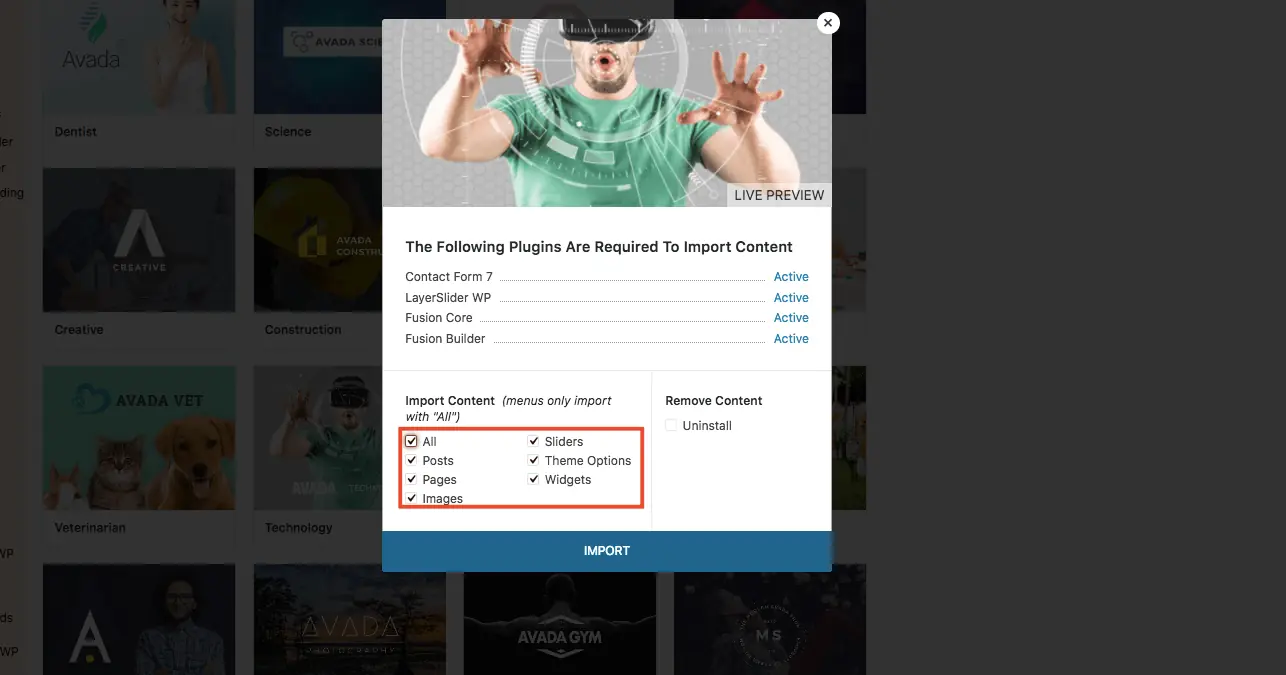
Task: Click the Fusion Core plugin name
Action: [x=437, y=318]
